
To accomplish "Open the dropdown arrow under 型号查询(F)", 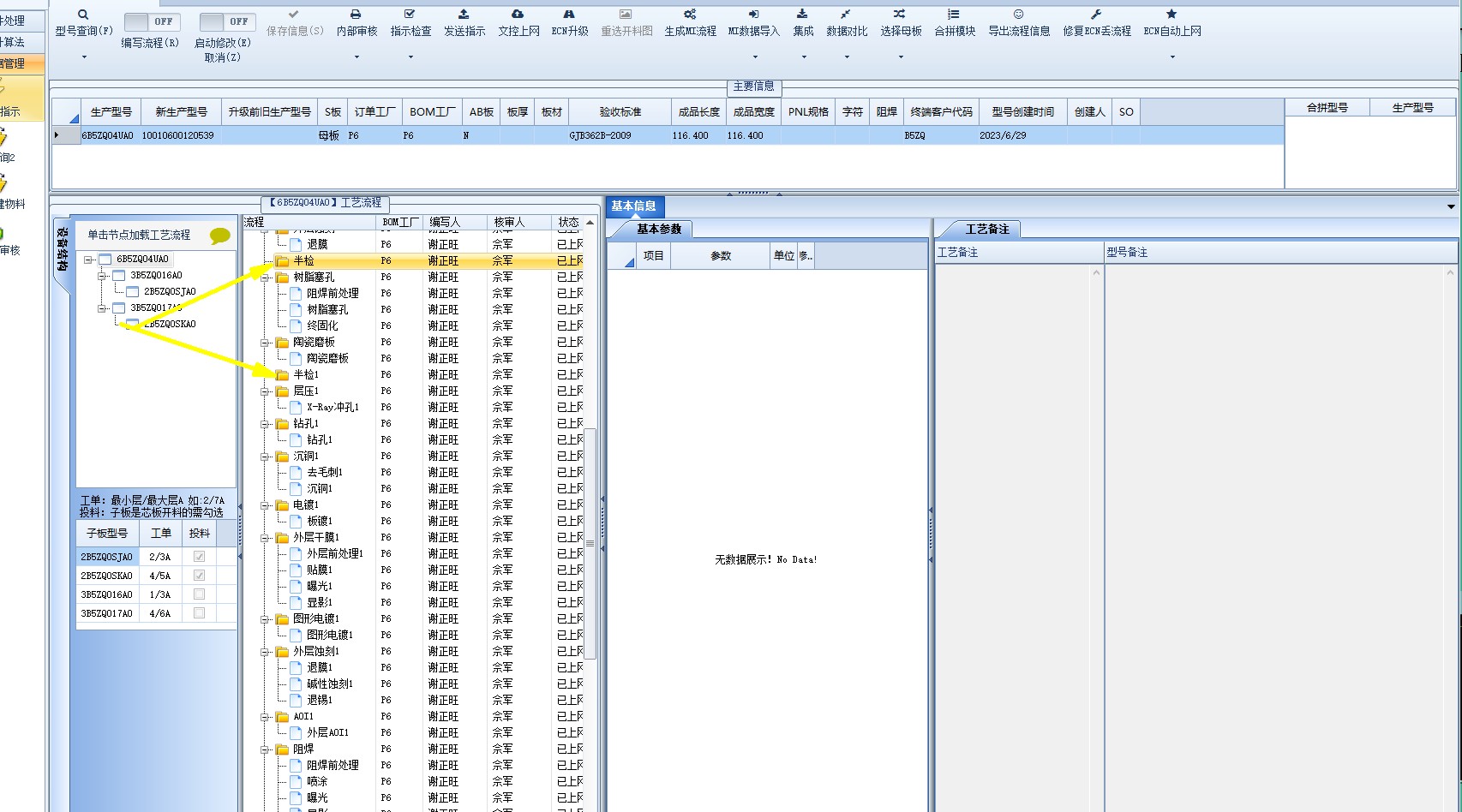I will [84, 57].
